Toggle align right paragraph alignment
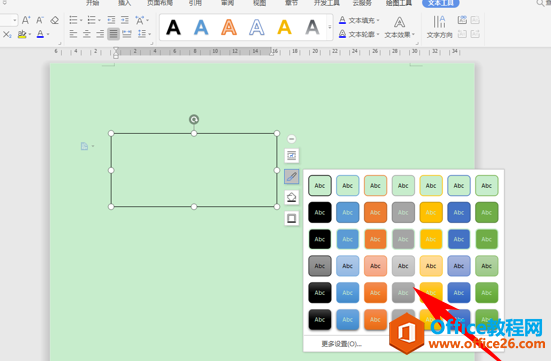 pos(100,34)
